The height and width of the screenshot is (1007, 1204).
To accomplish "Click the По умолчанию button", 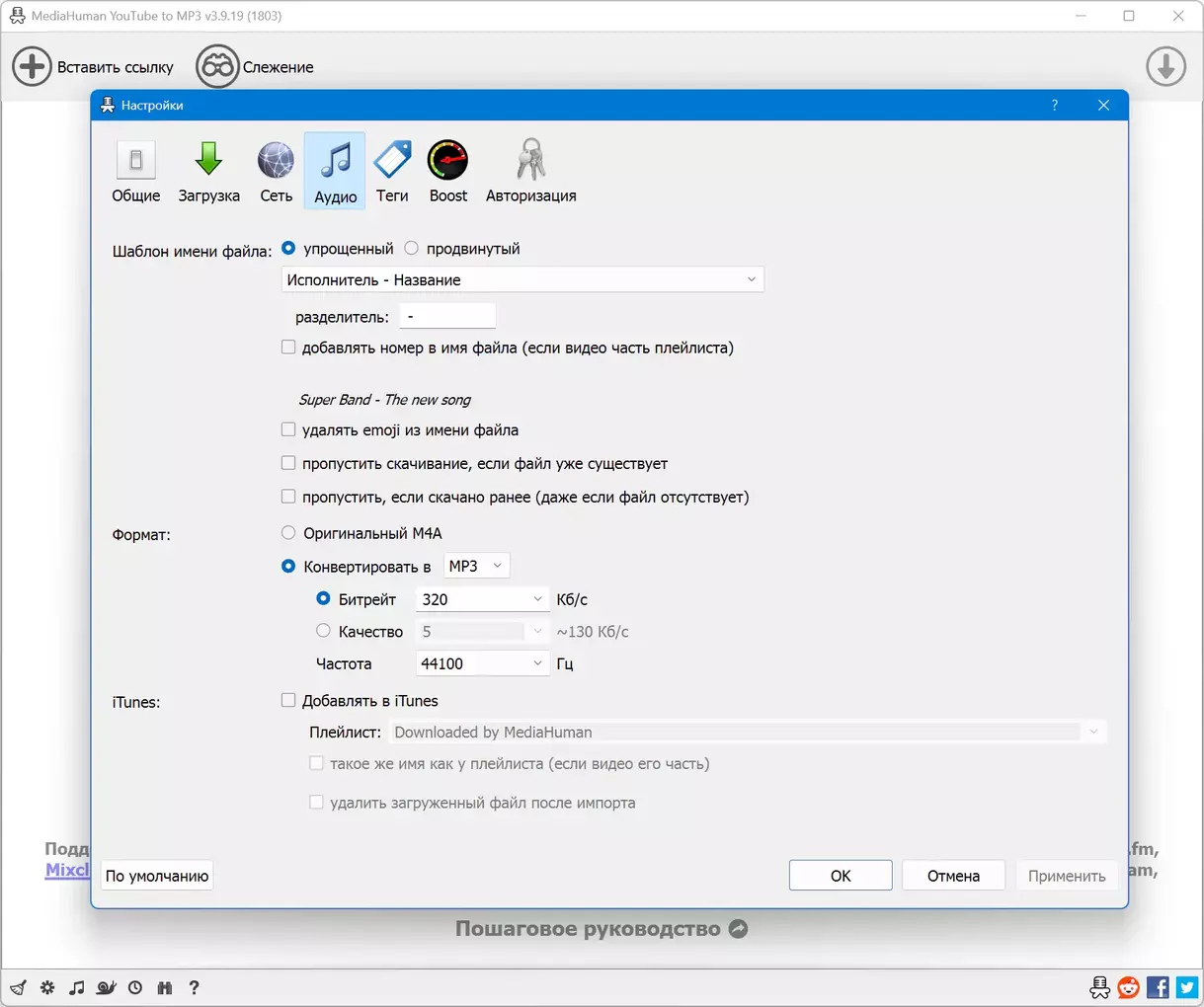I will coord(157,876).
